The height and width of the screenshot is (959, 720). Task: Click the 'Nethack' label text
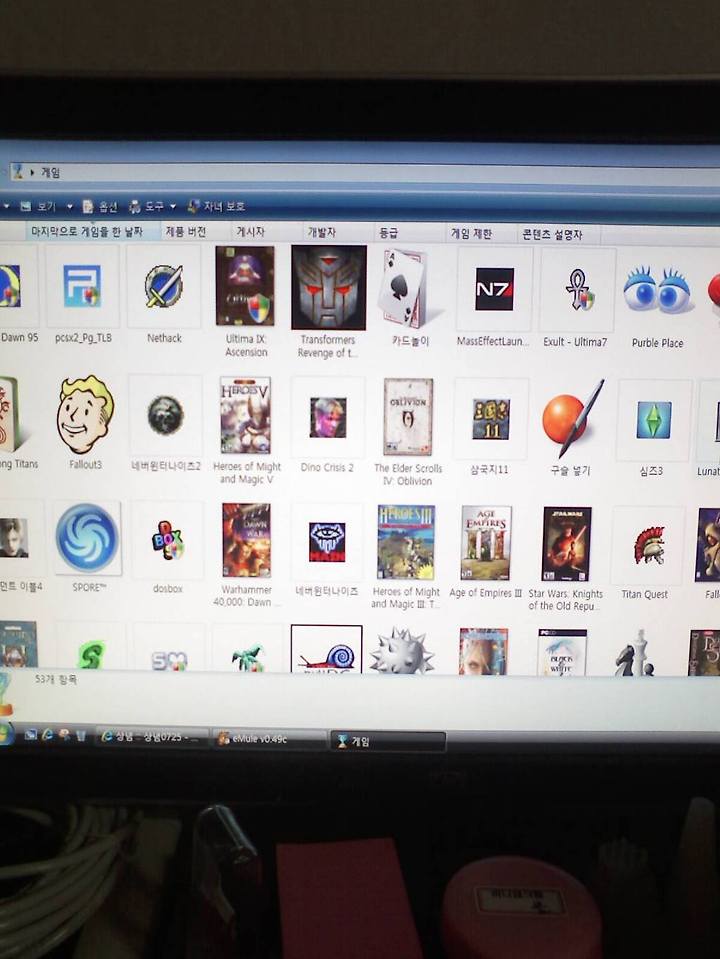[165, 338]
